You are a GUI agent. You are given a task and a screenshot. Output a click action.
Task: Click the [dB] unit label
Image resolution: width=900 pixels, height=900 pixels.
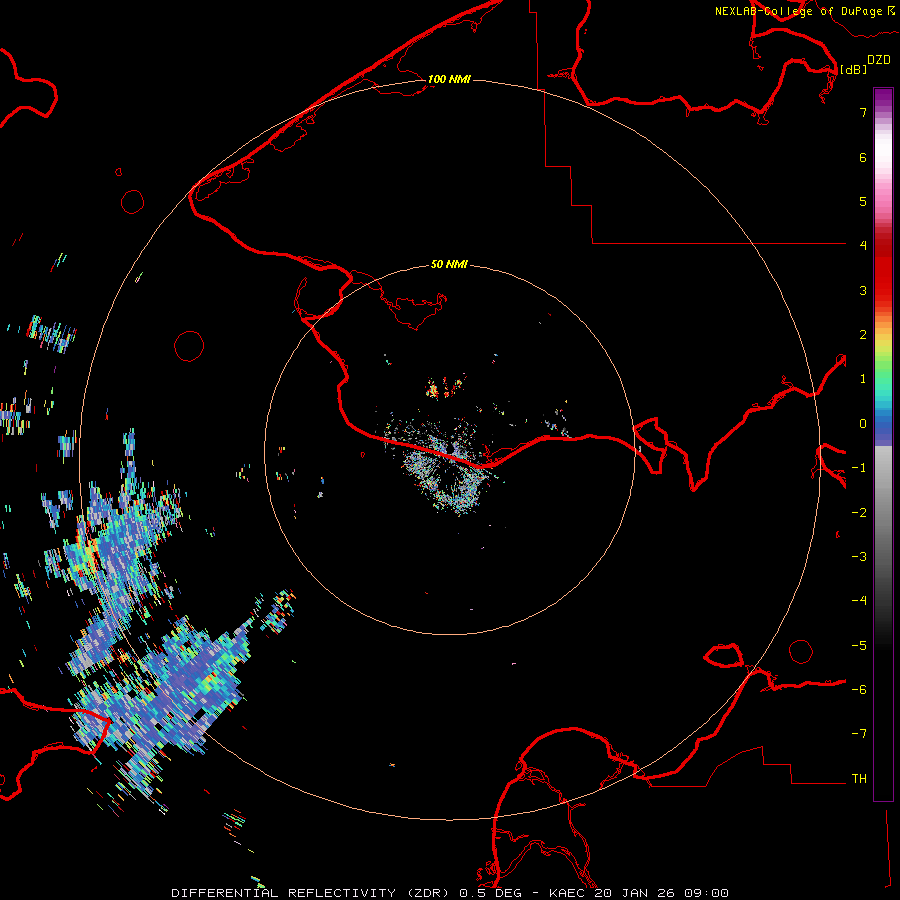pyautogui.click(x=853, y=69)
